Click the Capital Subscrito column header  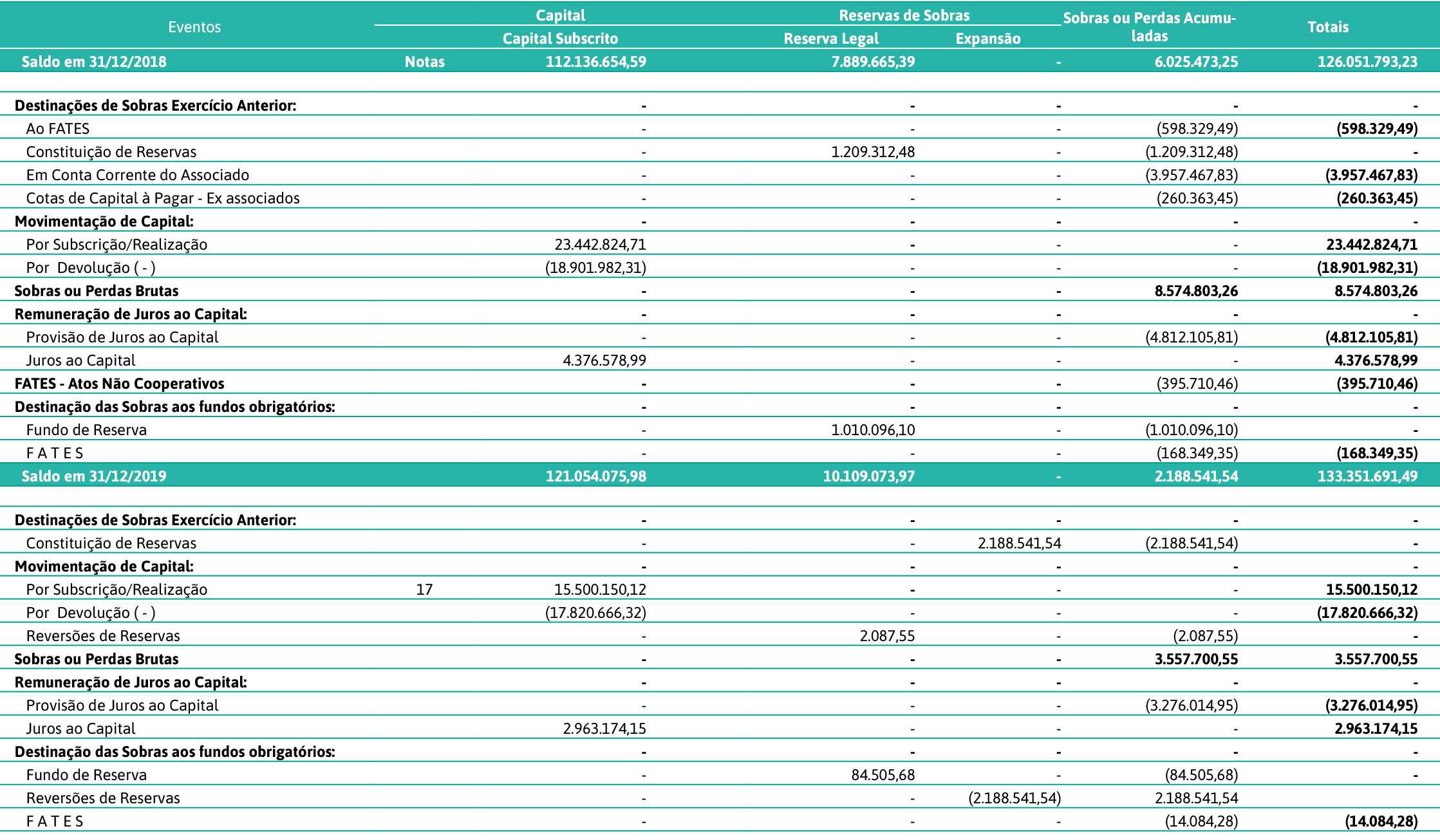point(559,39)
